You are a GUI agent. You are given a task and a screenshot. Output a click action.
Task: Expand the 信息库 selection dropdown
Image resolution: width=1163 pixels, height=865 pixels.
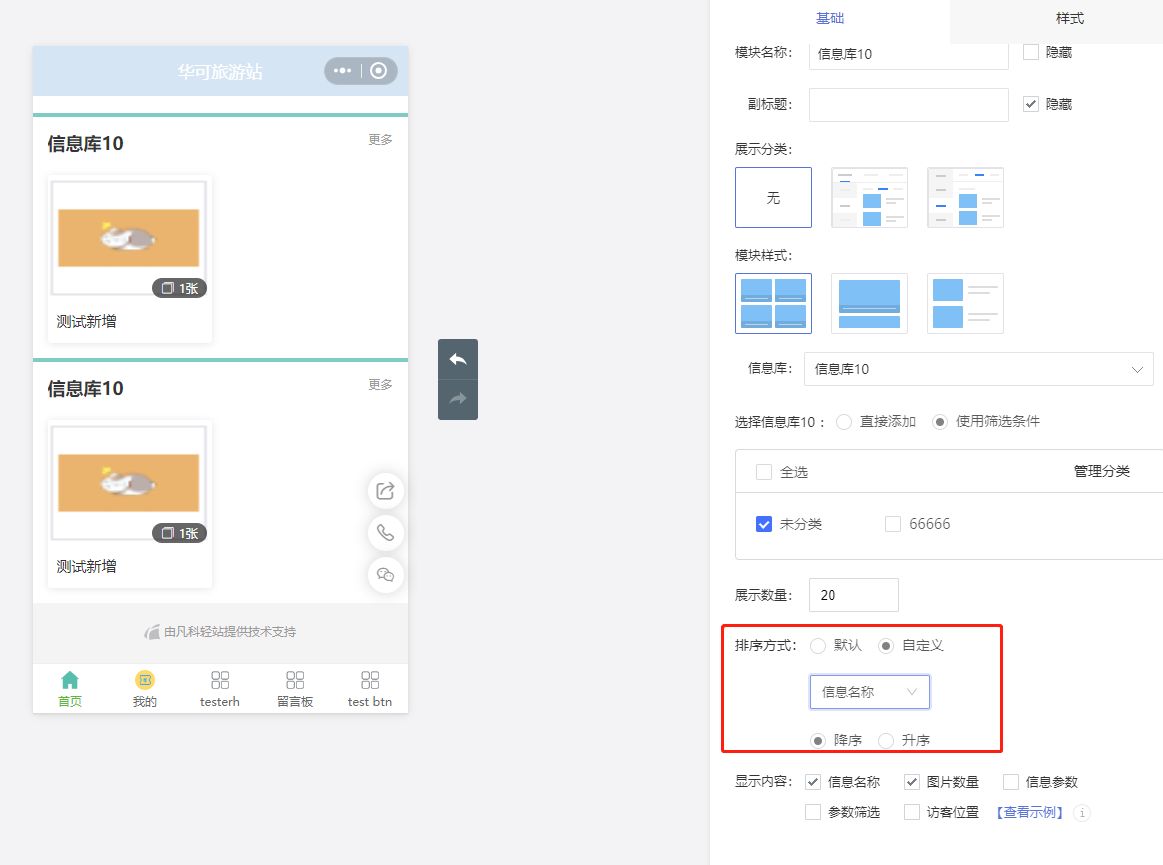978,369
